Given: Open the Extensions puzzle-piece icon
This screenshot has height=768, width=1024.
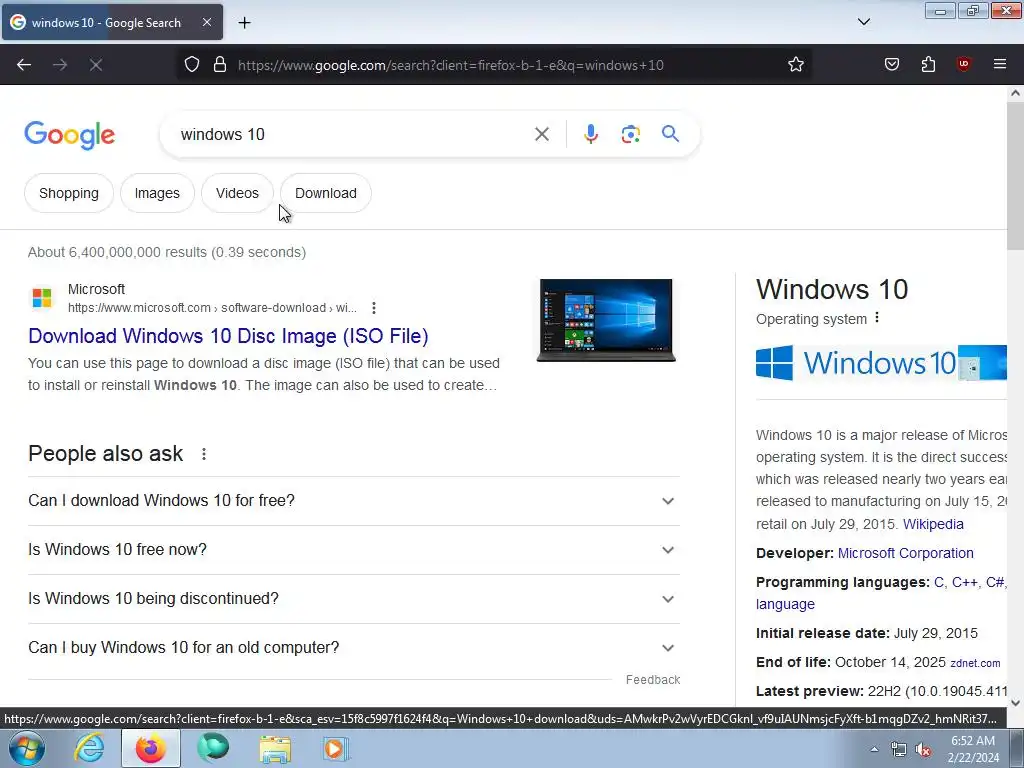Looking at the screenshot, I should 928,65.
